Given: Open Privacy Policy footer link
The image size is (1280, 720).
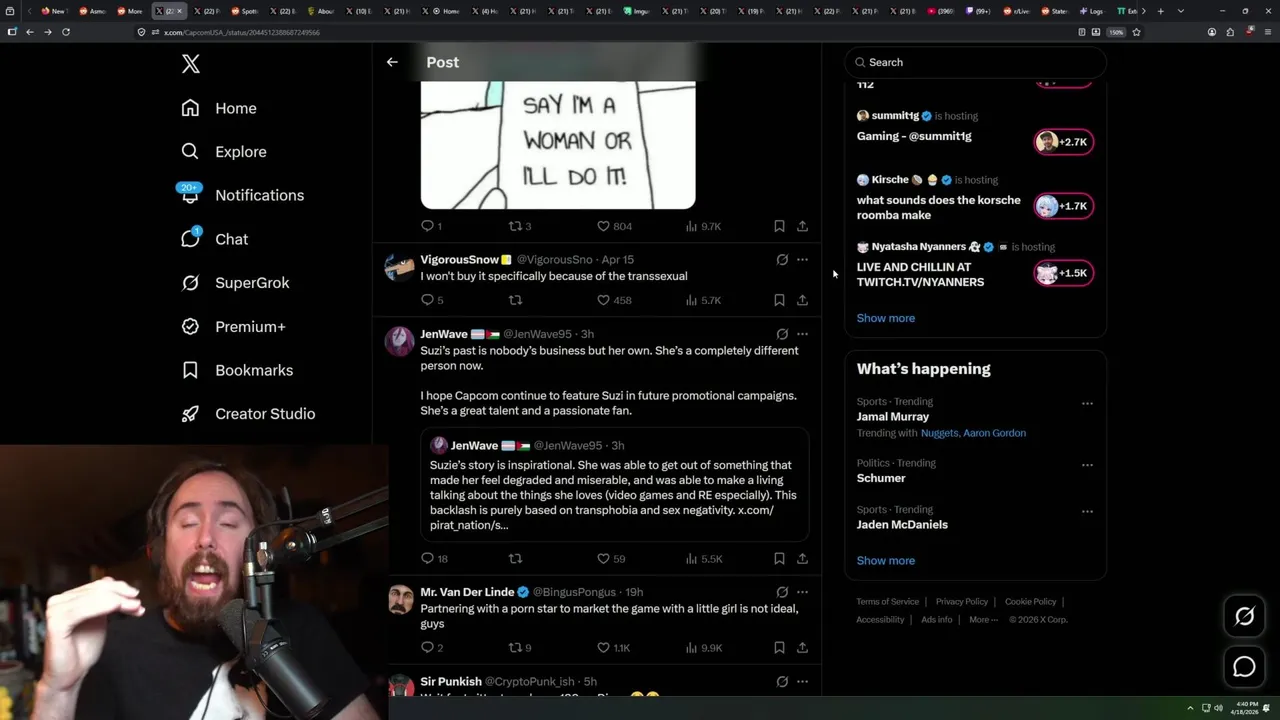Looking at the screenshot, I should [x=961, y=602].
